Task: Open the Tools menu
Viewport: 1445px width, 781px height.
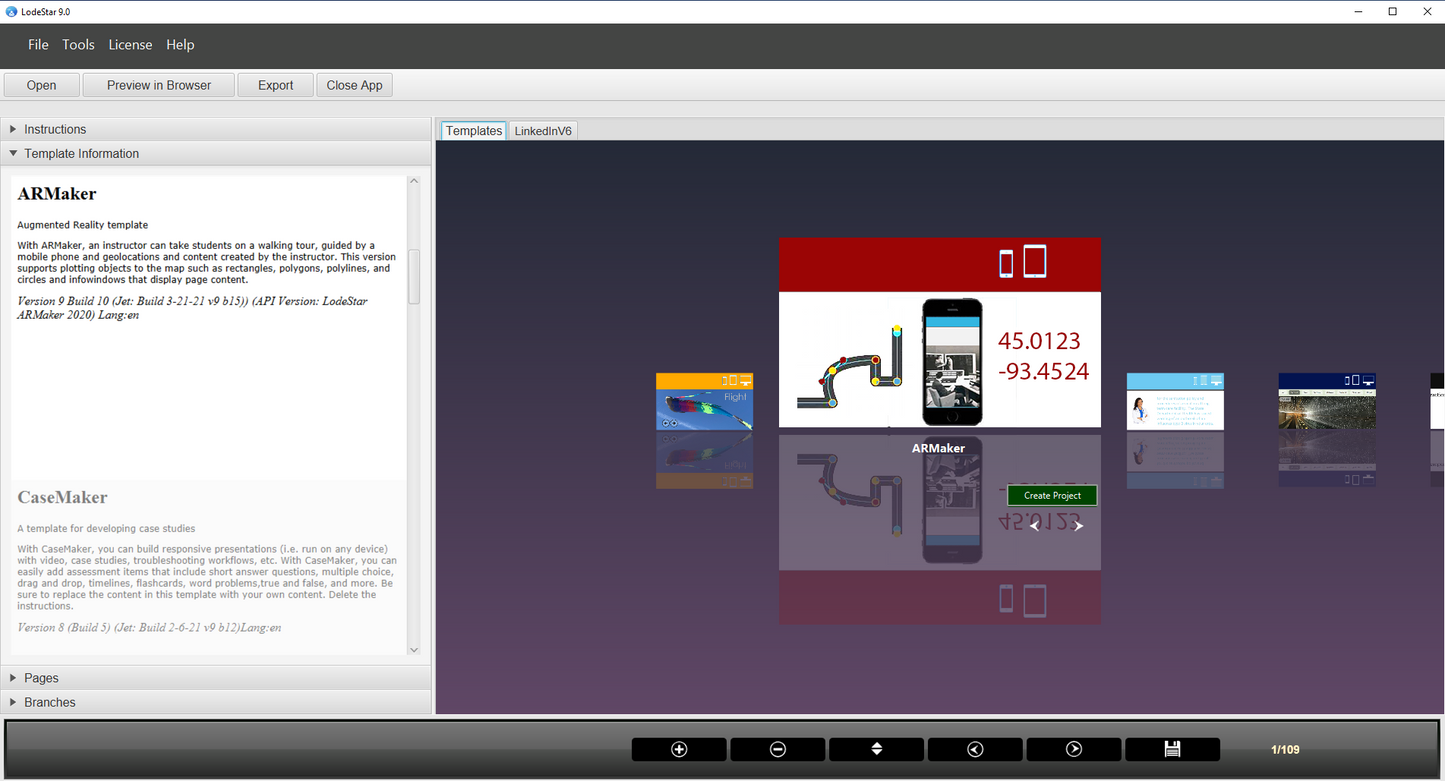Action: click(x=78, y=45)
